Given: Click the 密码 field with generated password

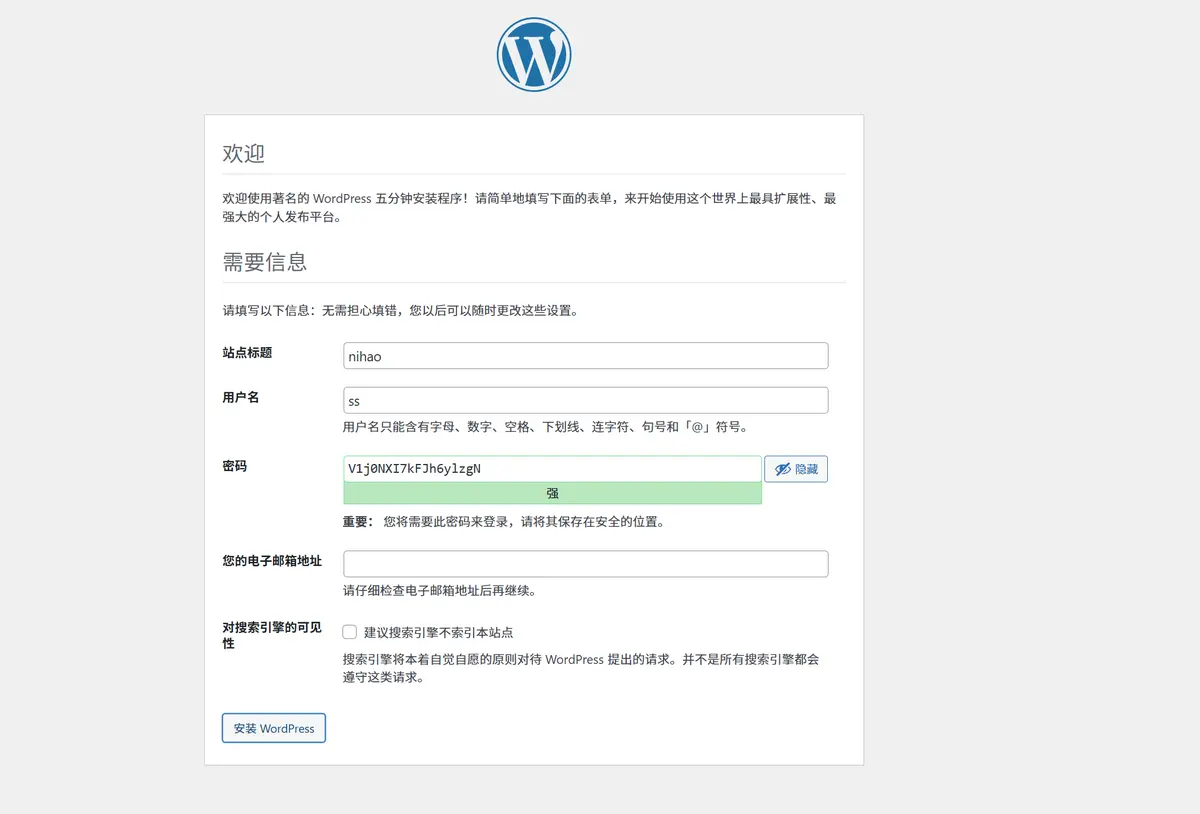Looking at the screenshot, I should click(552, 469).
